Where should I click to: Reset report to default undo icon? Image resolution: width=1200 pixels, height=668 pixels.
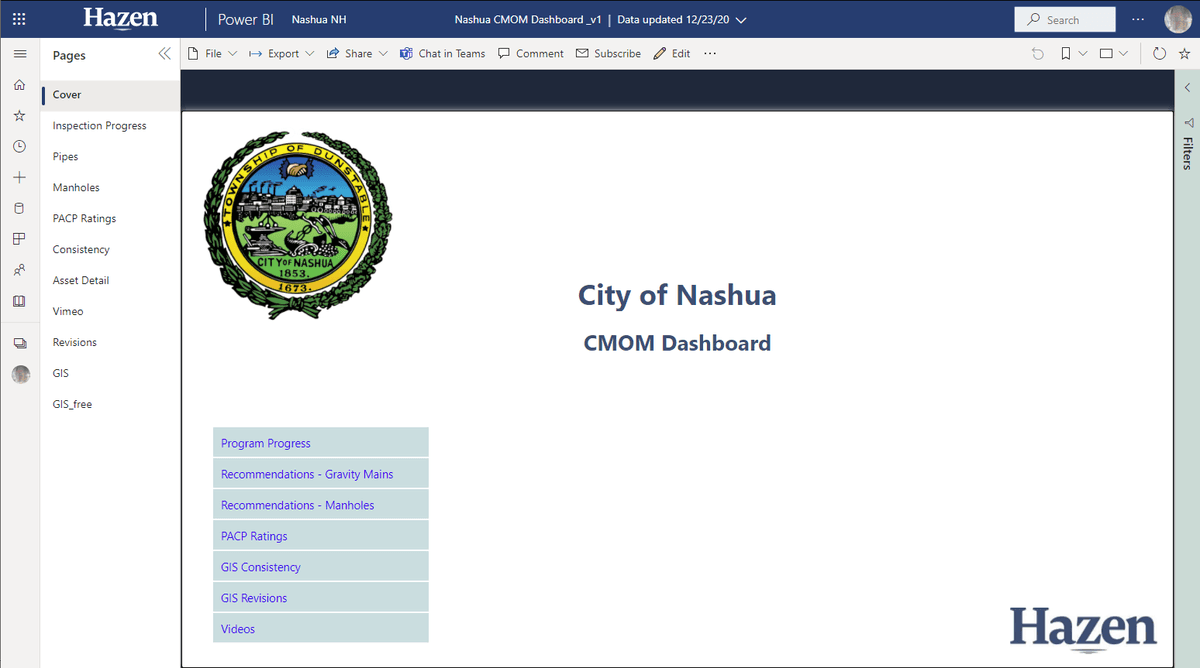(x=1038, y=54)
